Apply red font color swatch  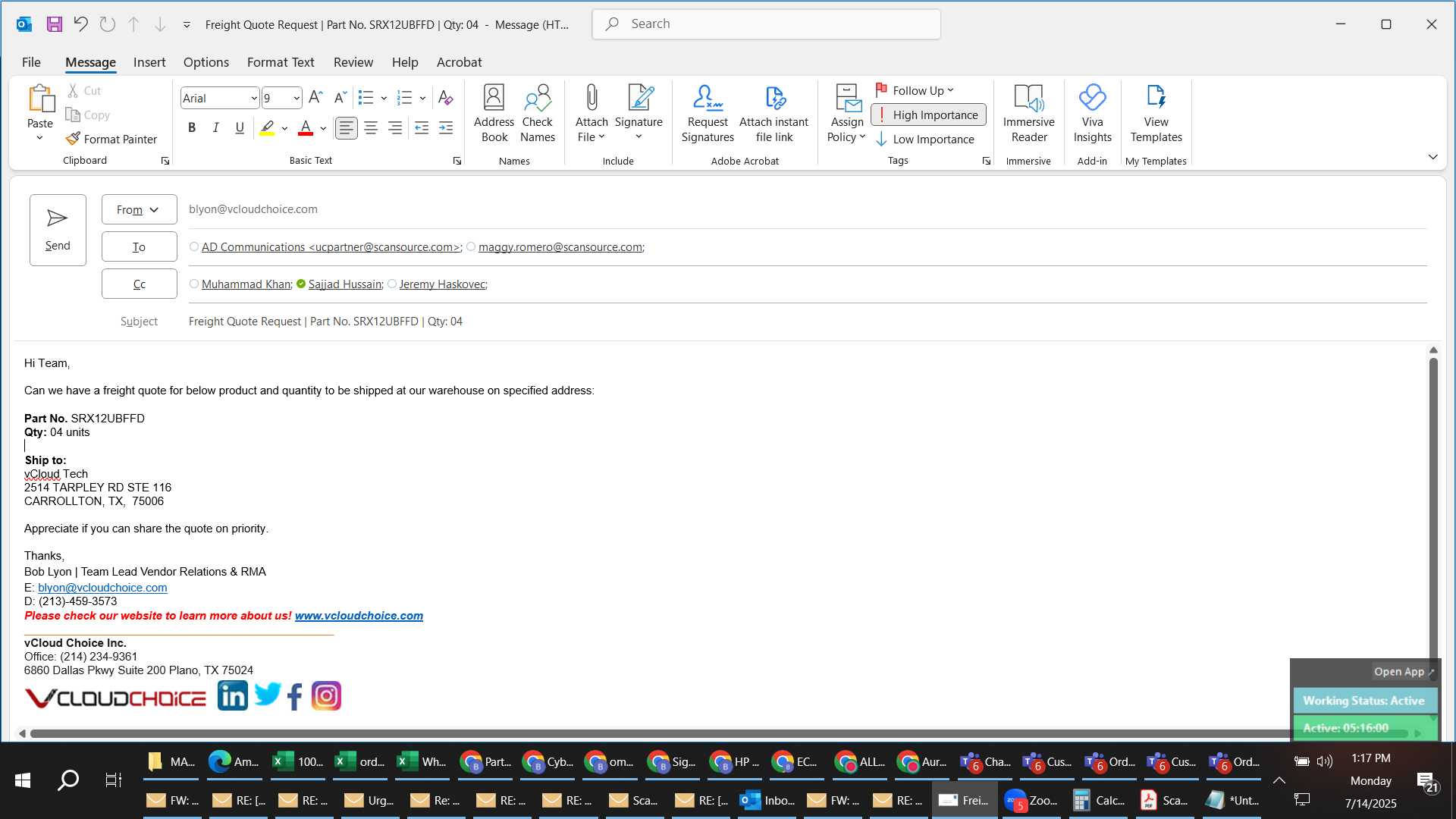click(306, 128)
